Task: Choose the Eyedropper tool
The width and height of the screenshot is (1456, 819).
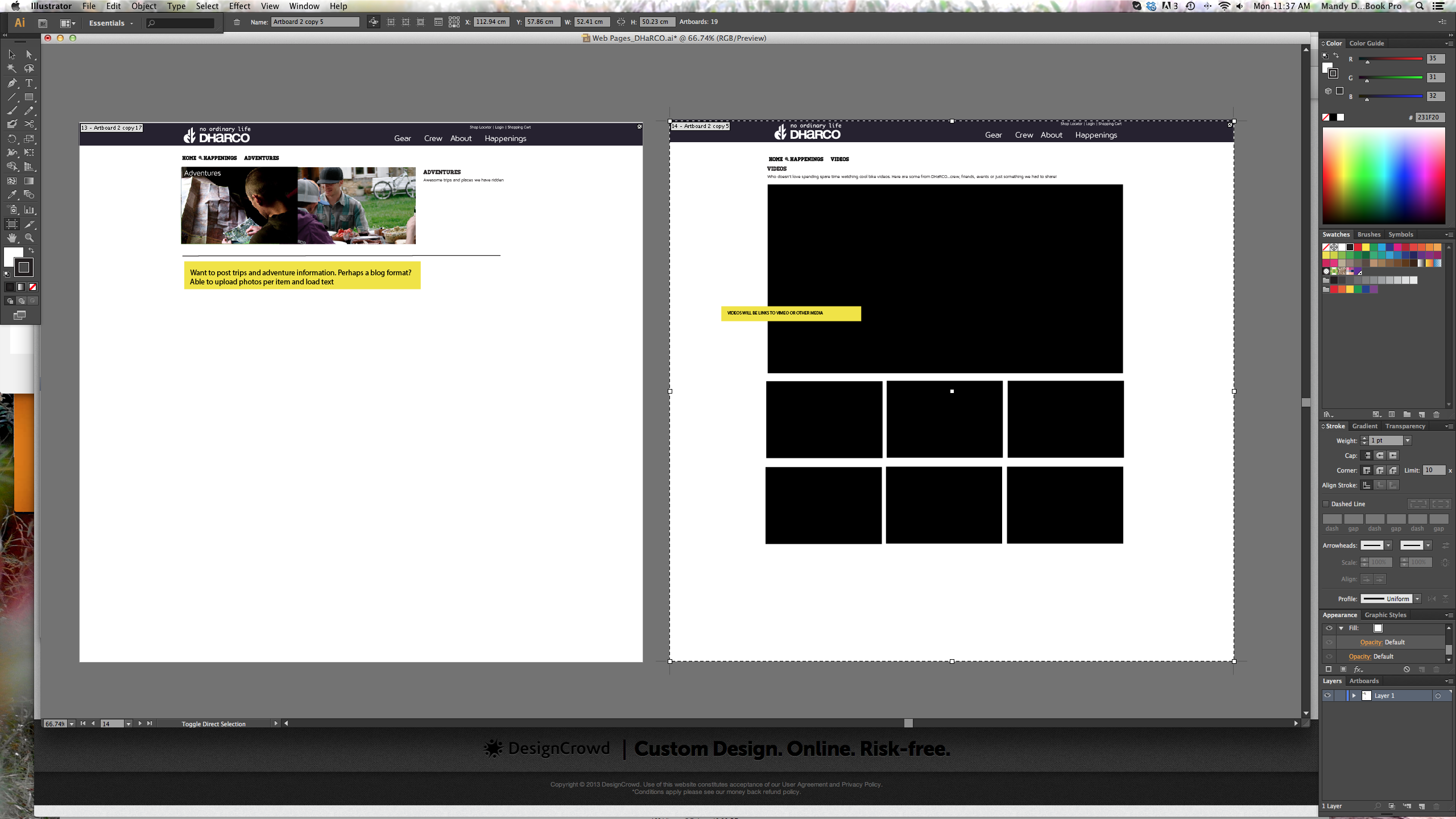Action: 12,195
